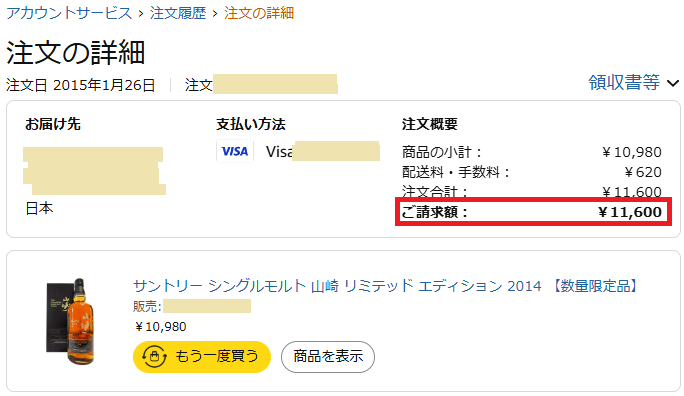Click the 配送料・手数料 ¥620 line
The height and width of the screenshot is (396, 684).
(x=532, y=172)
